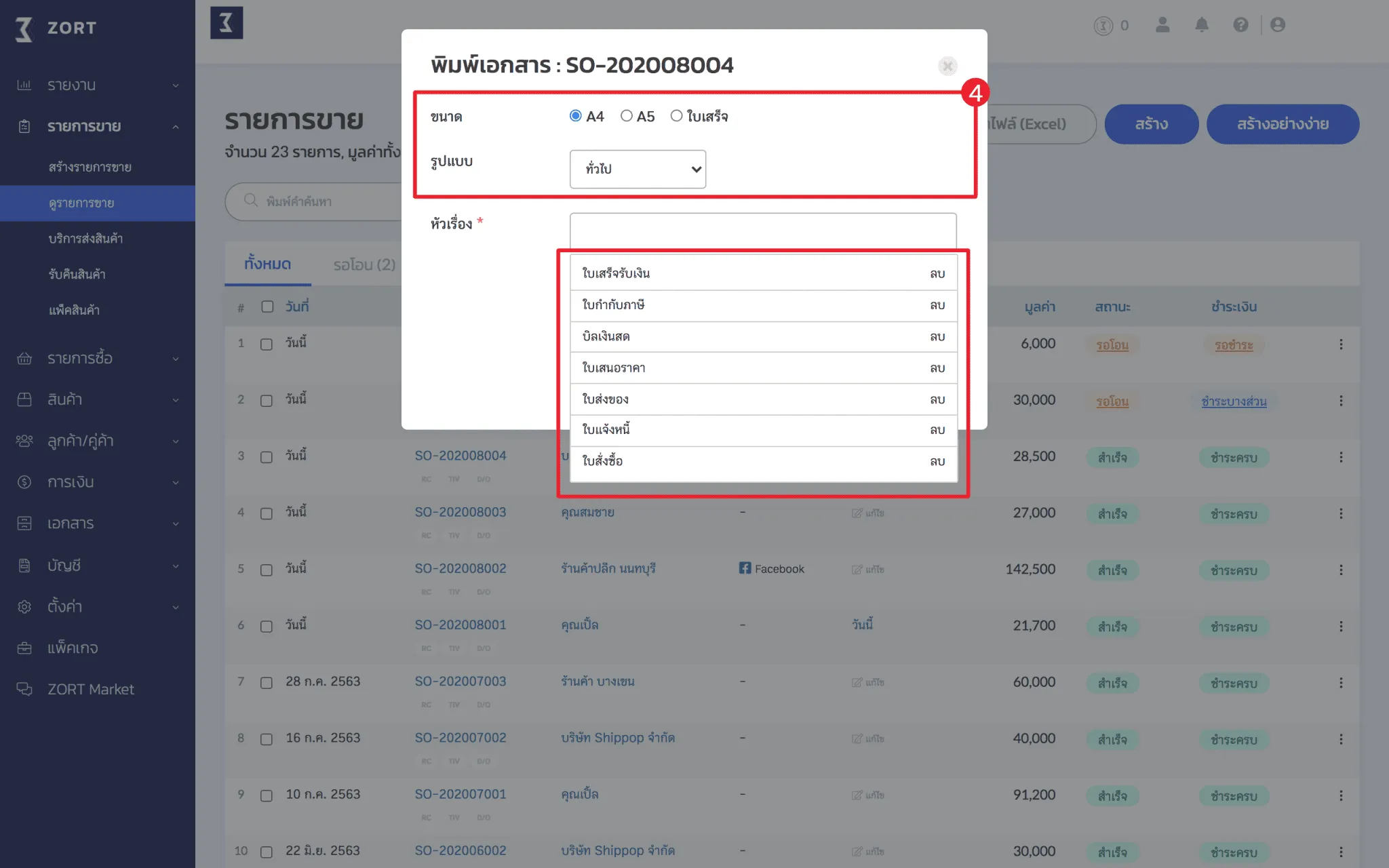Viewport: 1389px width, 868px height.
Task: Tick the checkbox for row 7
Action: [267, 683]
